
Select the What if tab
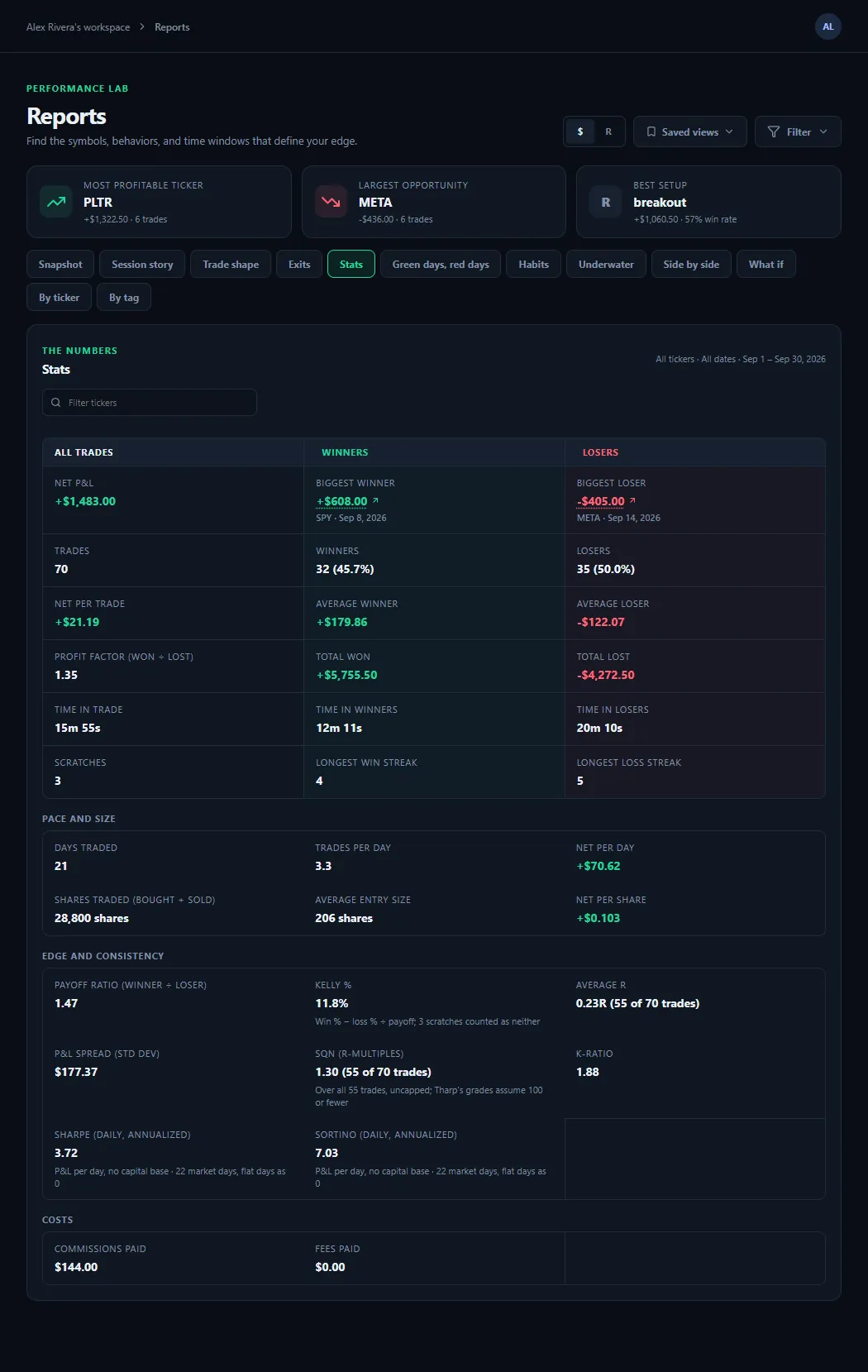tap(766, 264)
